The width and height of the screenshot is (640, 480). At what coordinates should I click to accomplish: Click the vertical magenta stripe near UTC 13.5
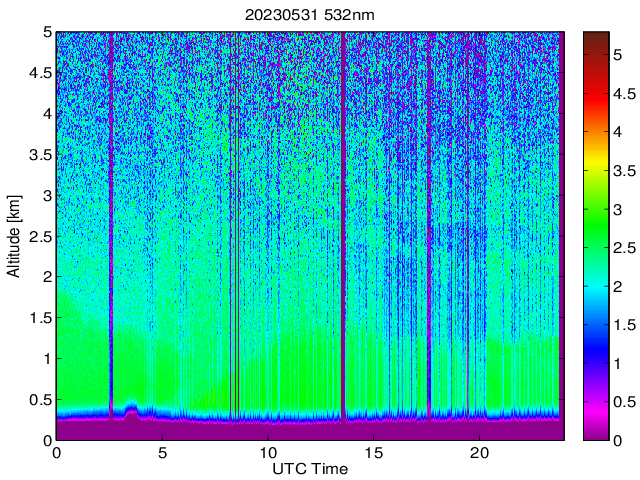pos(343,200)
